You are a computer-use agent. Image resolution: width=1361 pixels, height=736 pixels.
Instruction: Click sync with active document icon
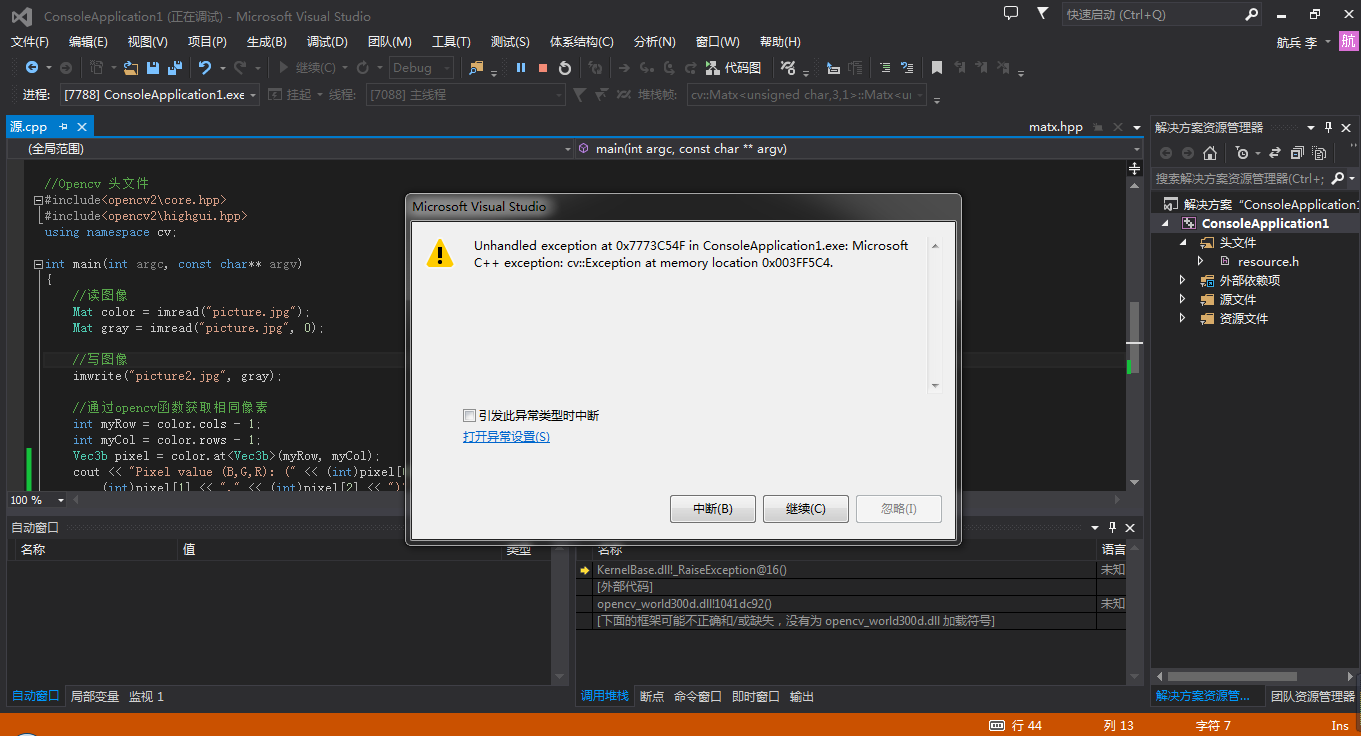pos(1275,153)
